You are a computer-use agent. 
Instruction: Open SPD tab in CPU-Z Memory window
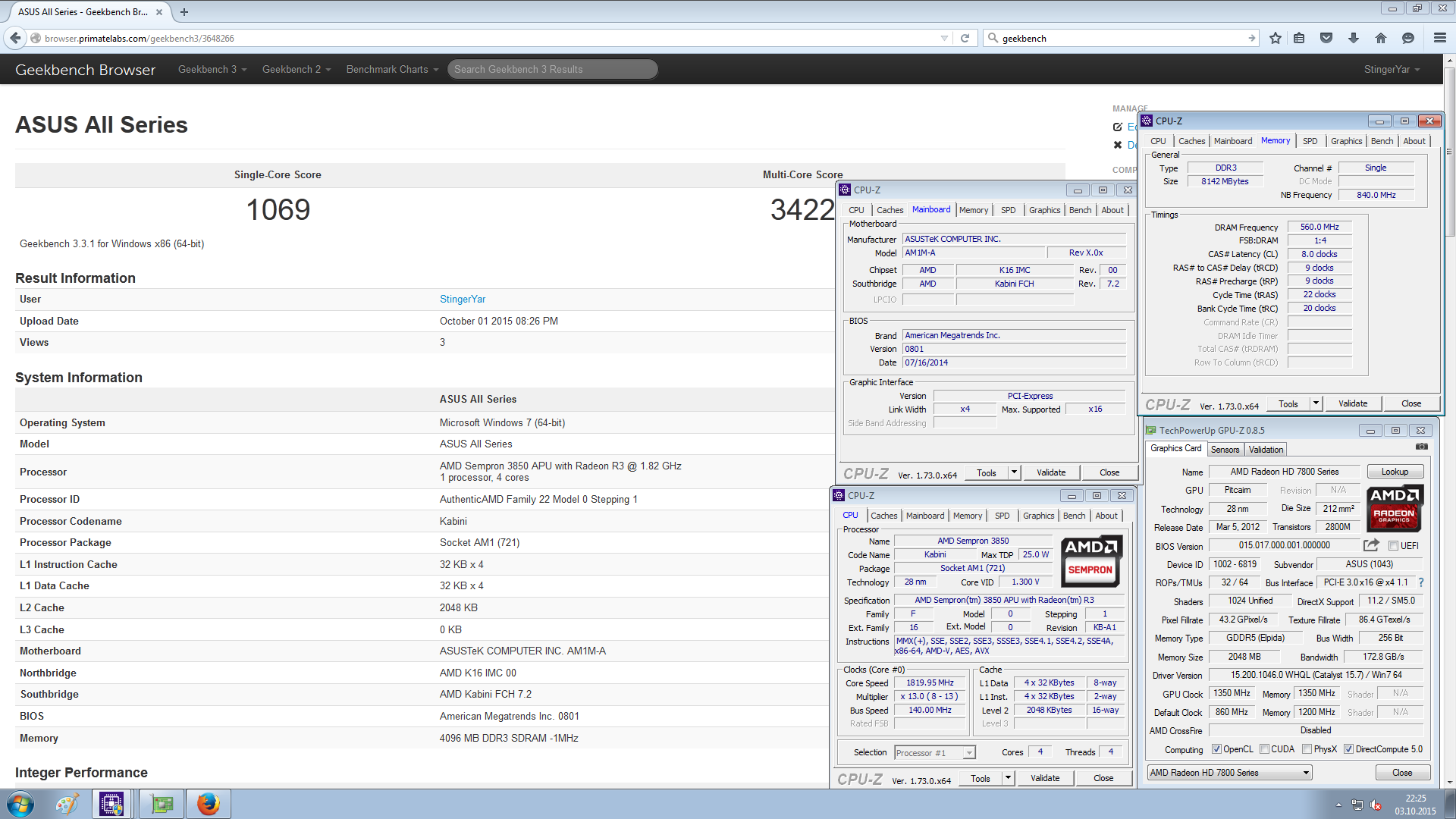[x=1310, y=141]
